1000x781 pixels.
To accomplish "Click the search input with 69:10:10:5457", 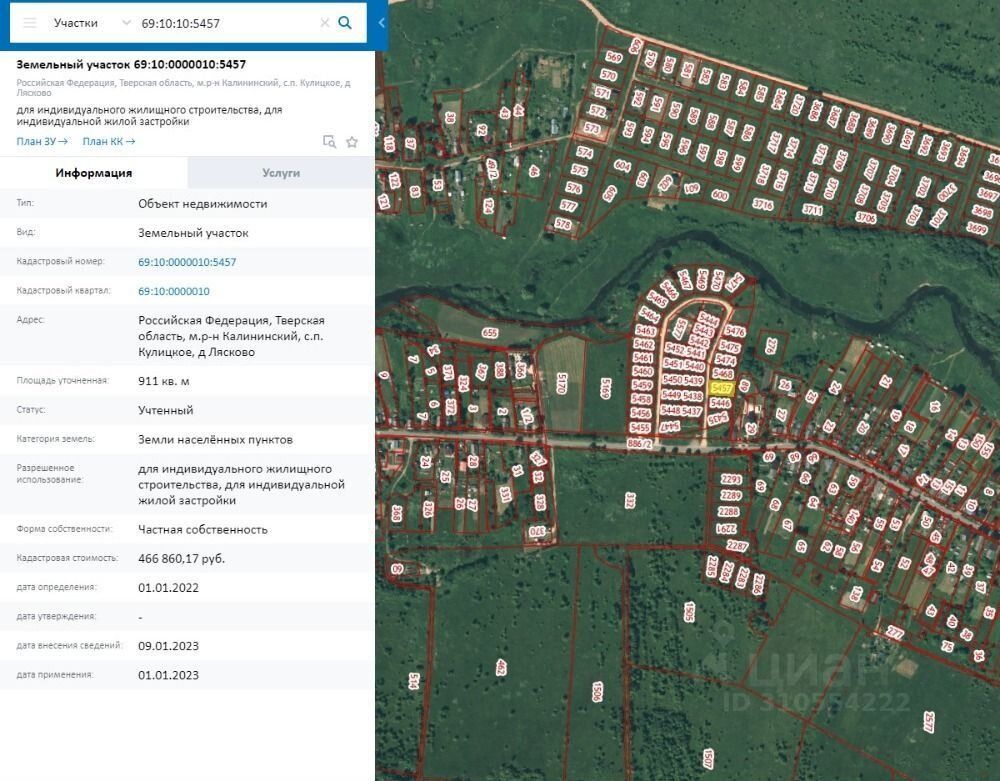I will click(225, 23).
